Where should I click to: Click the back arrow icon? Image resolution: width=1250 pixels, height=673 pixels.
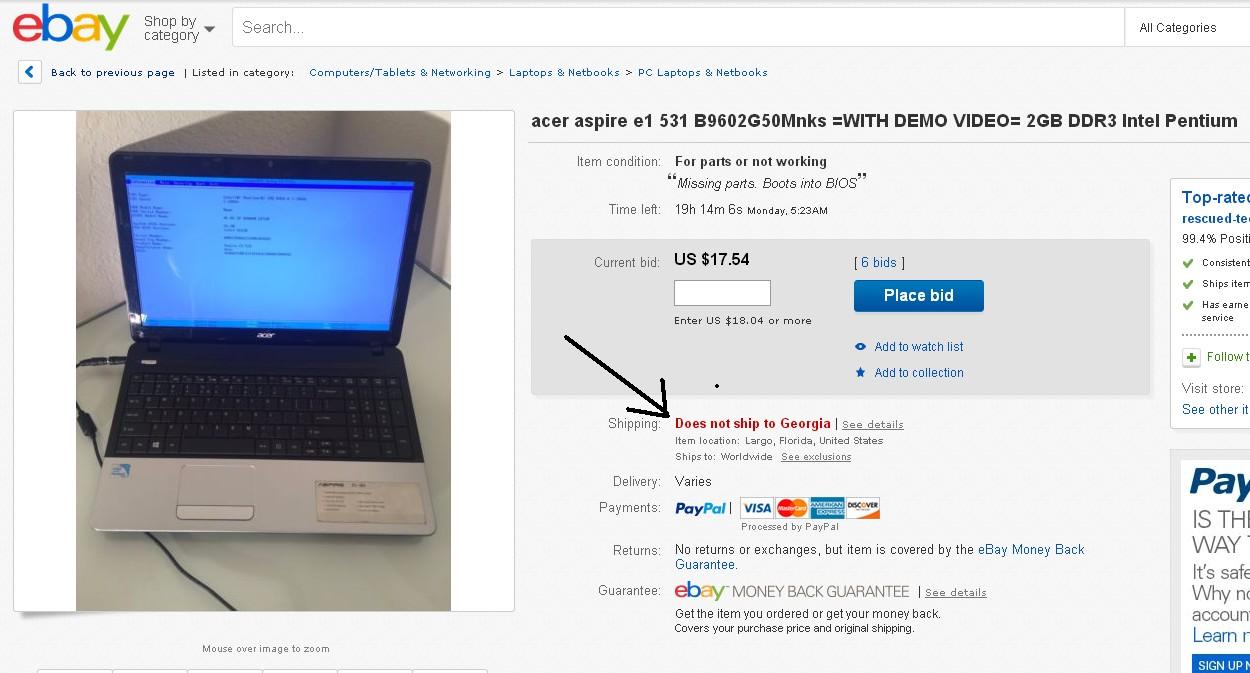30,72
